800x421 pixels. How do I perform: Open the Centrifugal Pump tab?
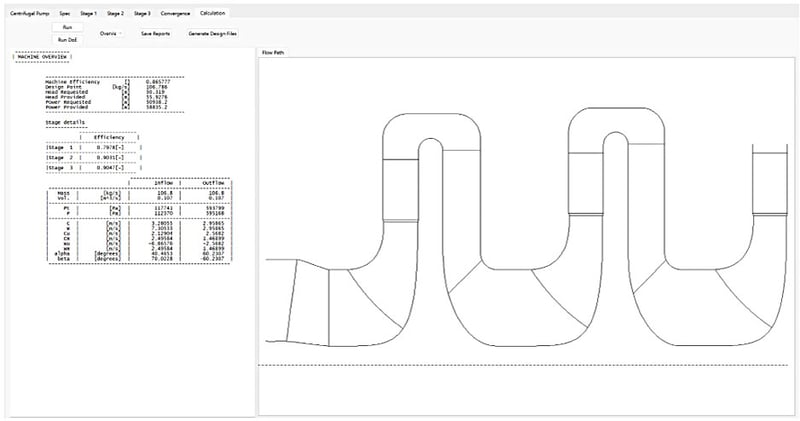point(30,13)
